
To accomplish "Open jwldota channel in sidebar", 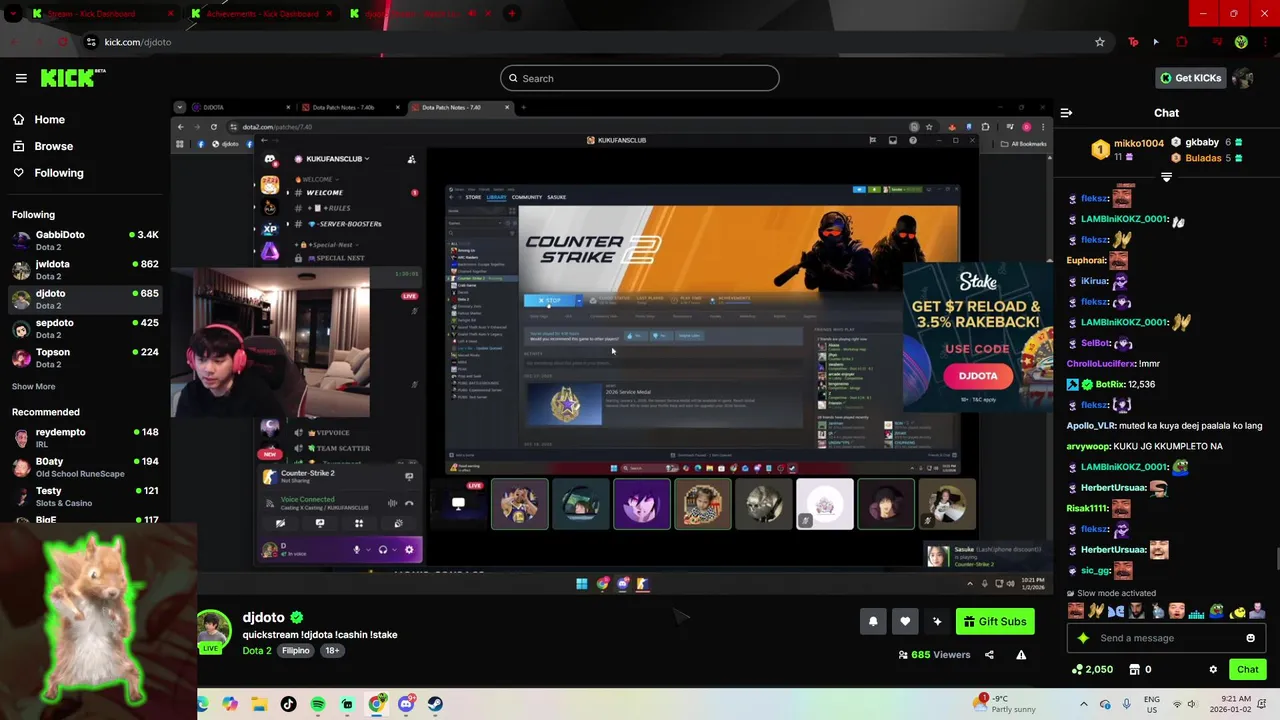I will tap(85, 270).
